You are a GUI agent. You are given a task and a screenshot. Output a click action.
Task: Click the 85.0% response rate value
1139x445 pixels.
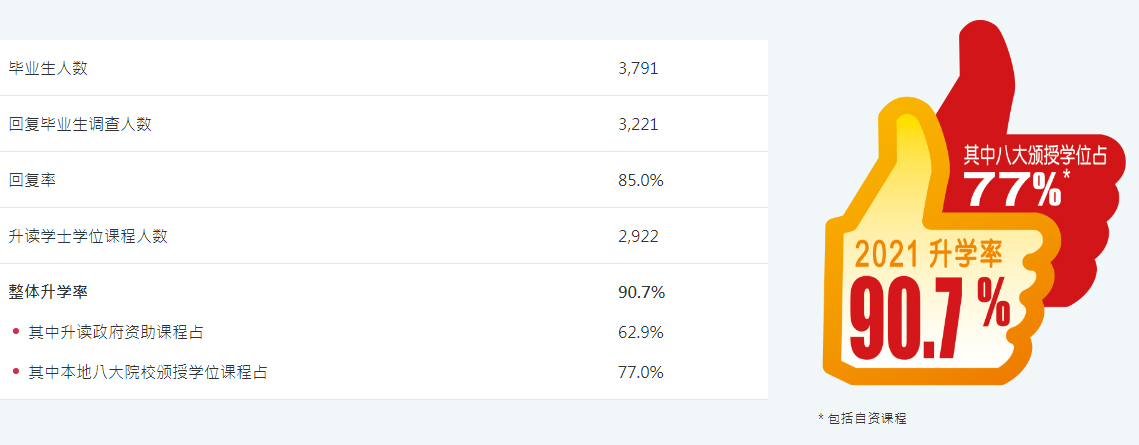641,180
